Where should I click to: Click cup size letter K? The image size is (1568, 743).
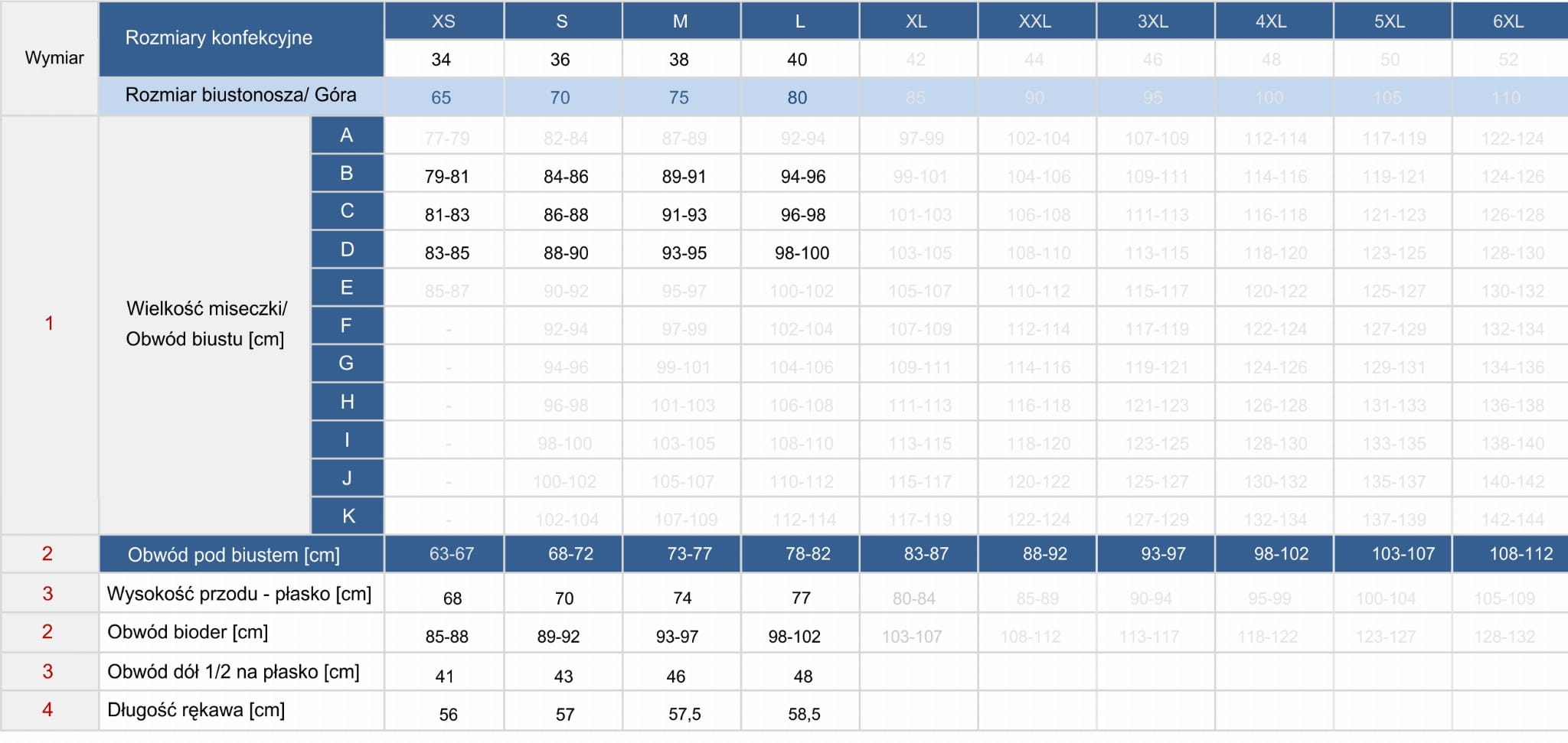(x=348, y=517)
